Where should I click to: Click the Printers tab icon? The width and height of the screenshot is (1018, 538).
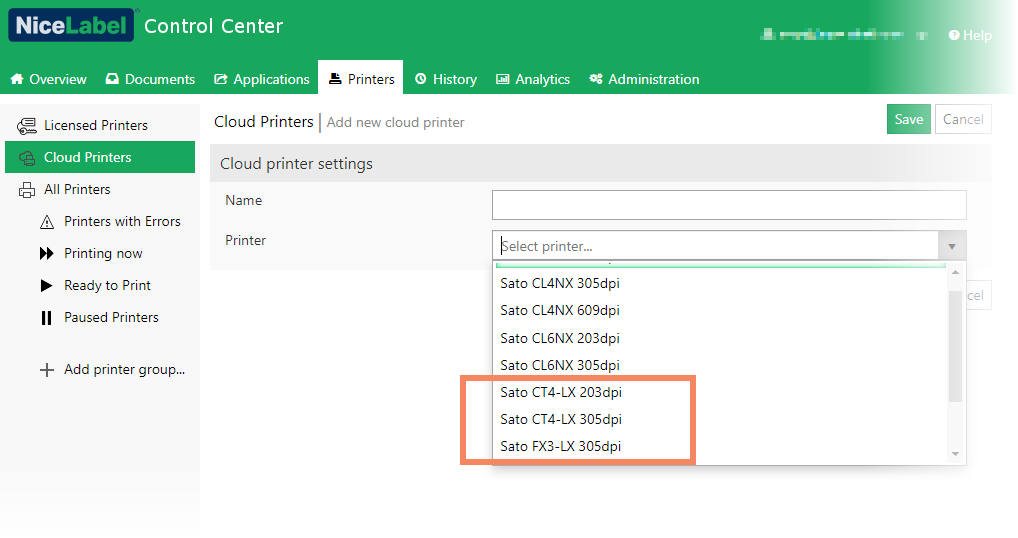[x=335, y=79]
